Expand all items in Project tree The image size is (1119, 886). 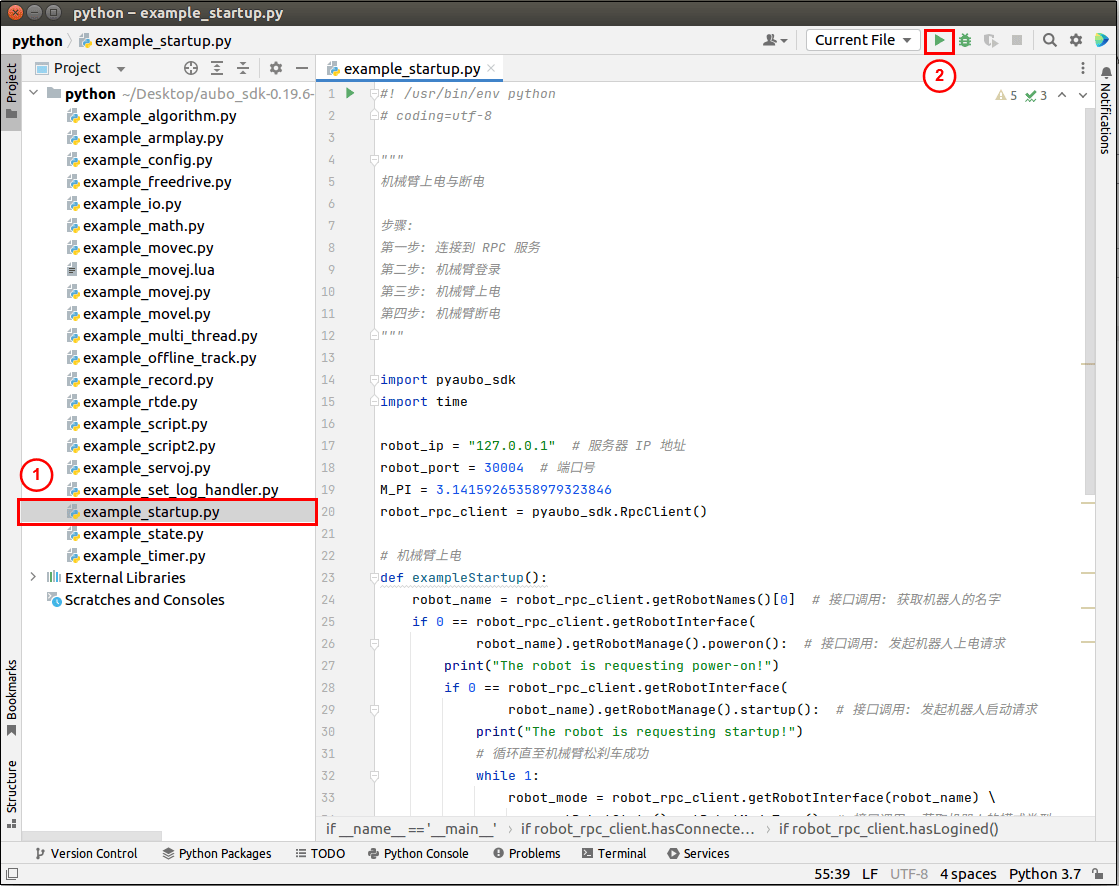pos(217,68)
